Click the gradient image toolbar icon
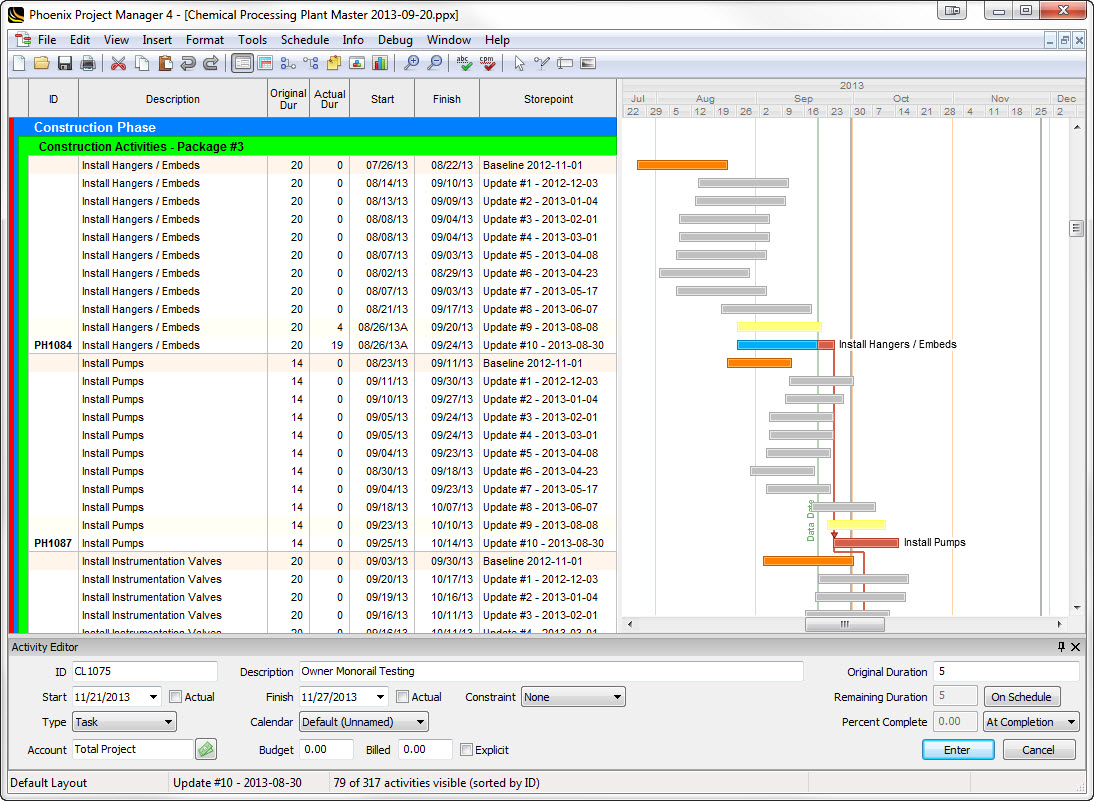1094x801 pixels. (x=588, y=63)
